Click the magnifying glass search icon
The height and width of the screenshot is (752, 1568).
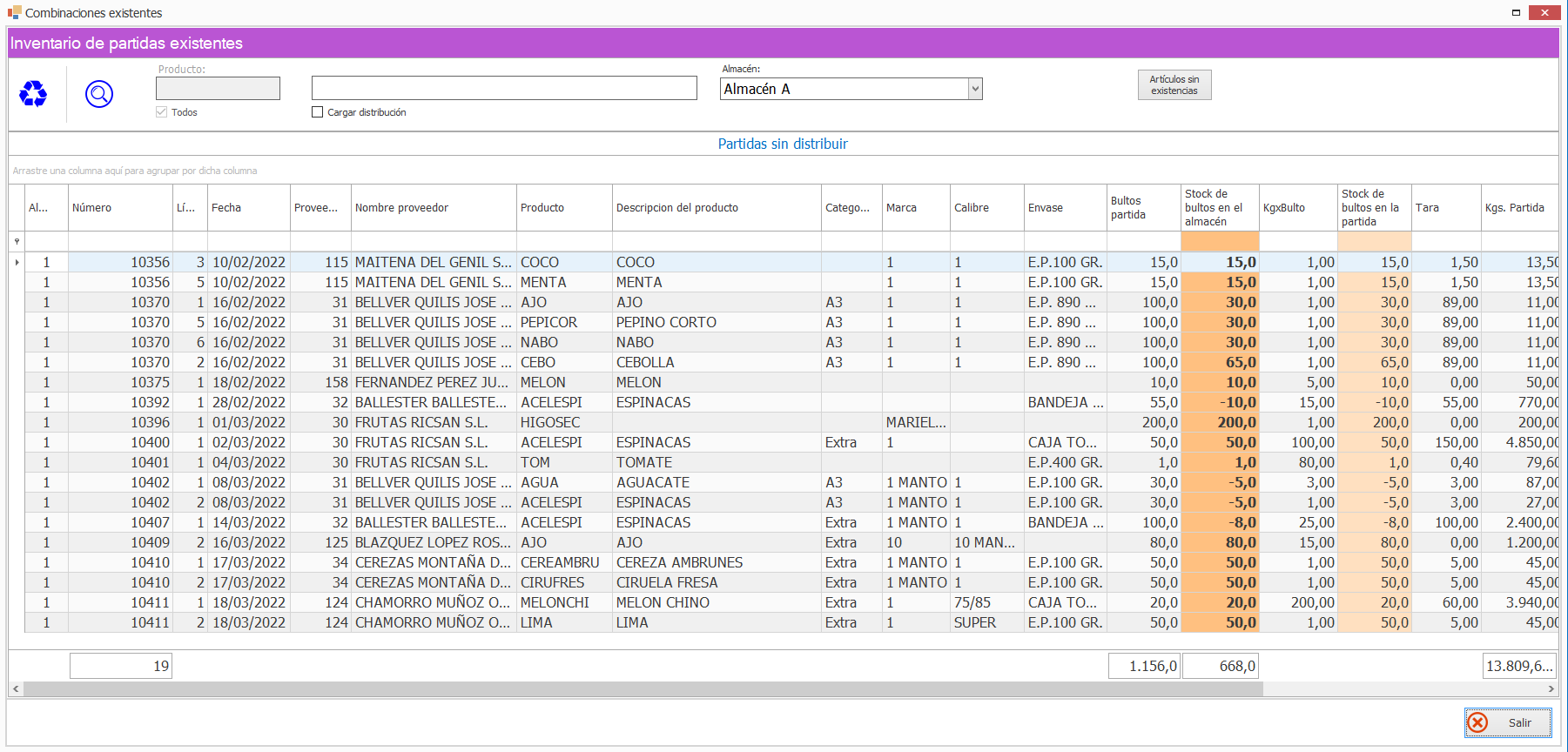coord(99,93)
